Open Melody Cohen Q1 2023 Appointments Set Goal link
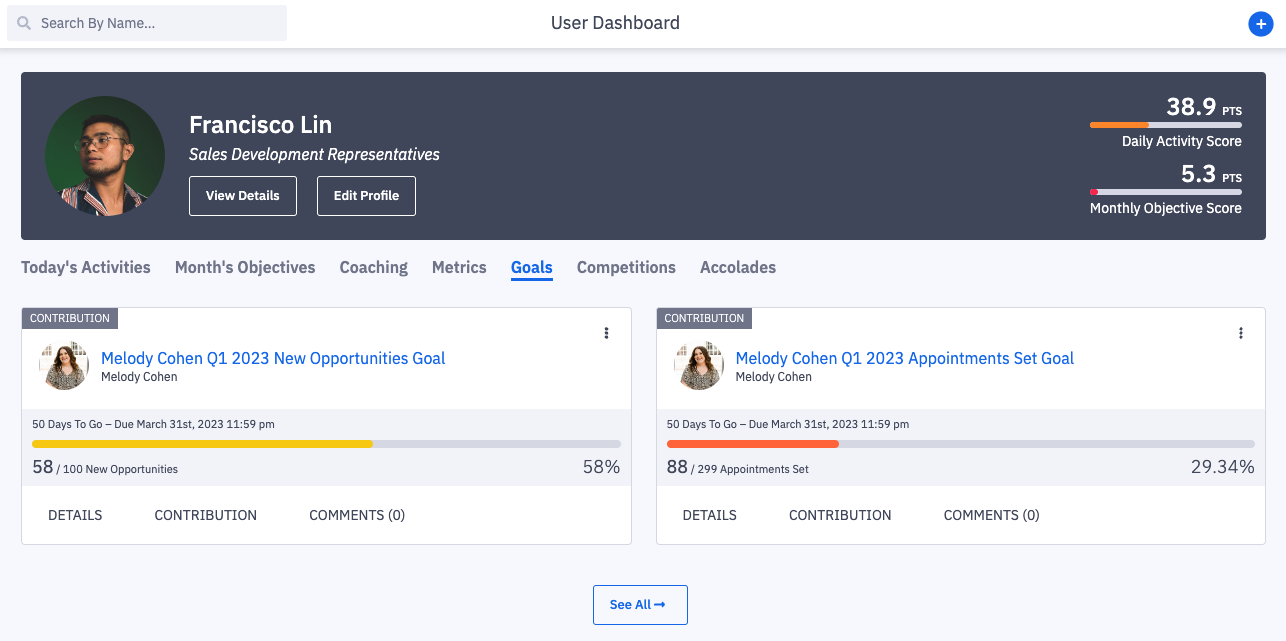Image resolution: width=1286 pixels, height=641 pixels. [905, 358]
